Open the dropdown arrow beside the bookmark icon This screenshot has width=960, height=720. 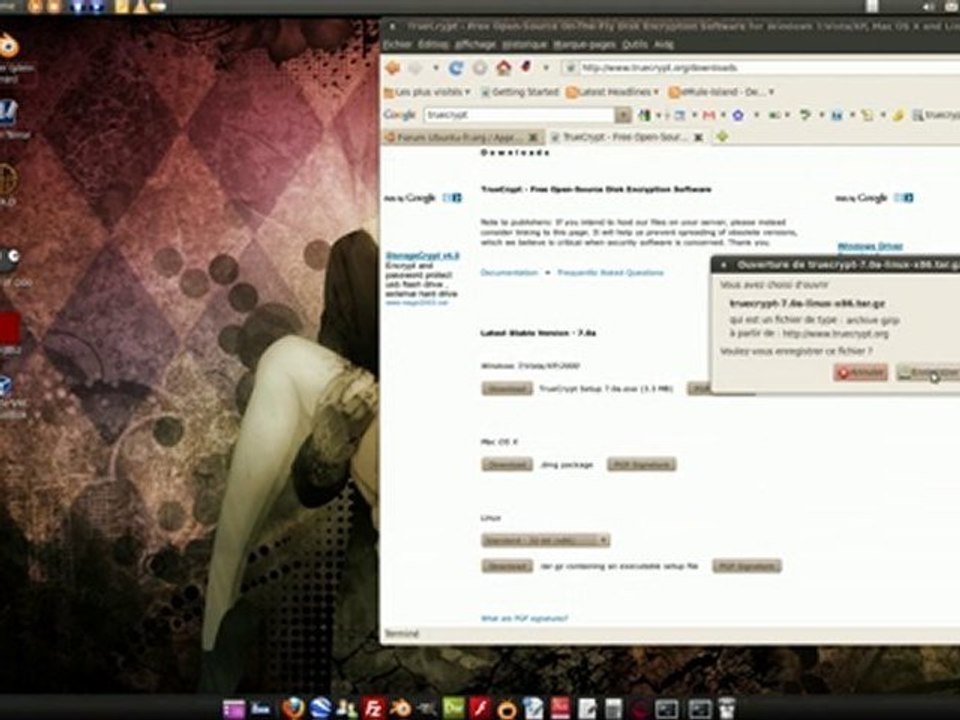[x=546, y=67]
